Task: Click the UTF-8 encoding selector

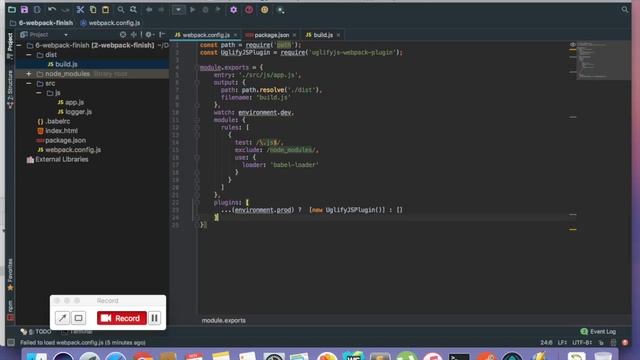Action: click(582, 342)
